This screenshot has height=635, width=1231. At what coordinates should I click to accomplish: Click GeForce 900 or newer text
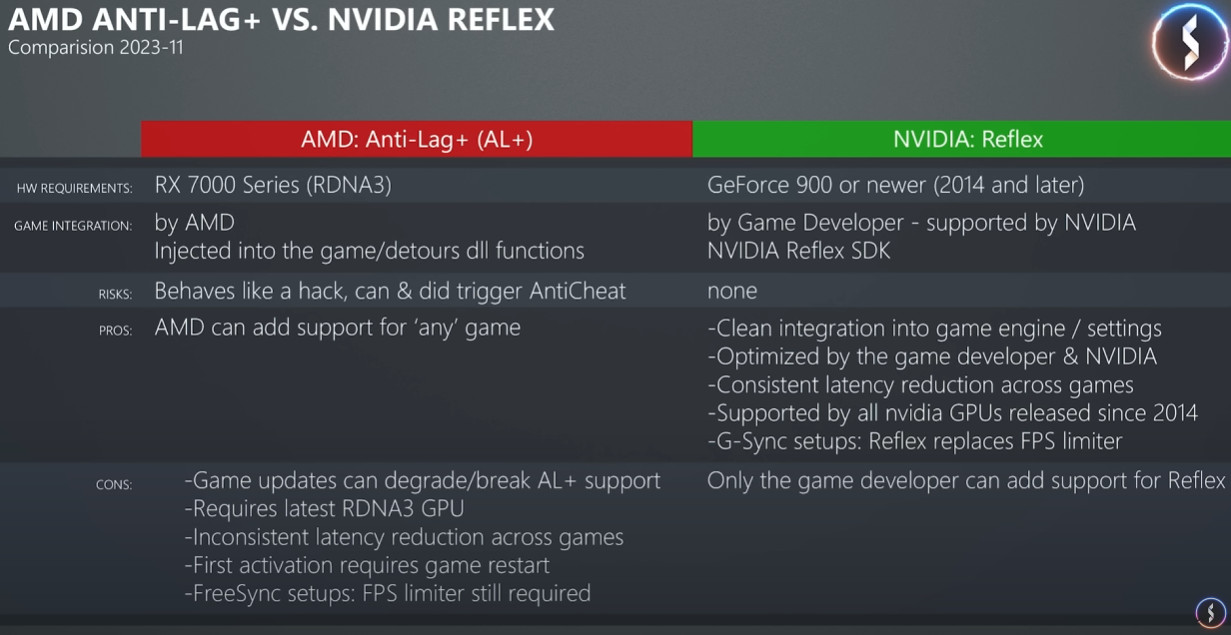895,185
